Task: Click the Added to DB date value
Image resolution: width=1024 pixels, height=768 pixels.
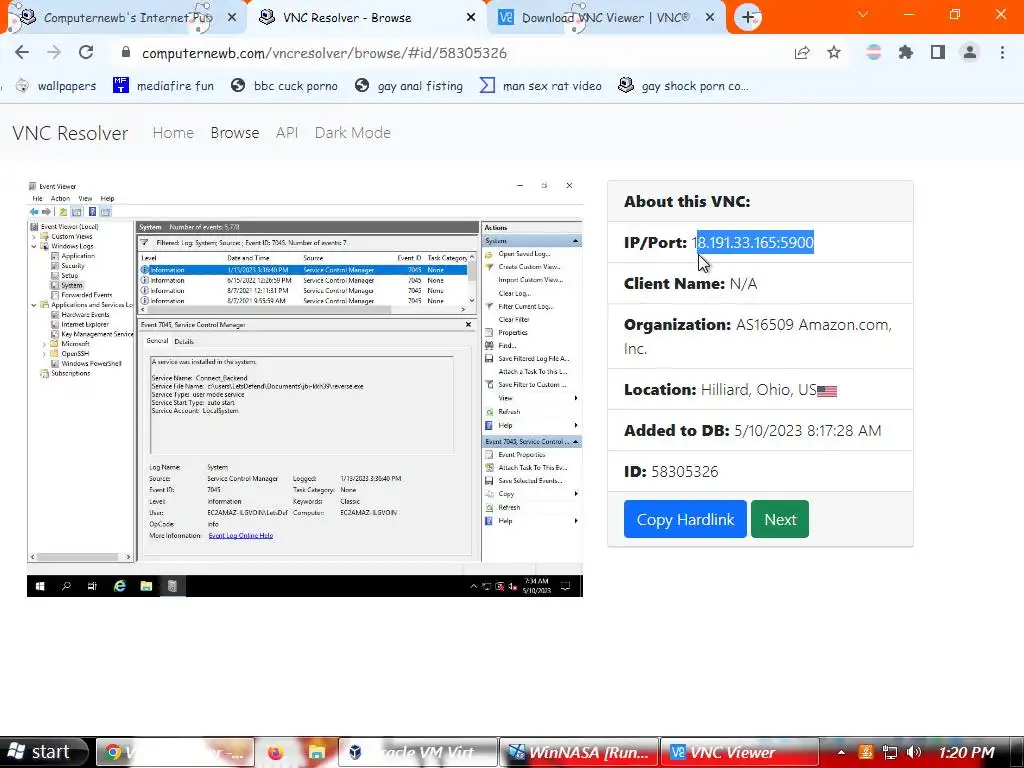Action: coord(808,430)
